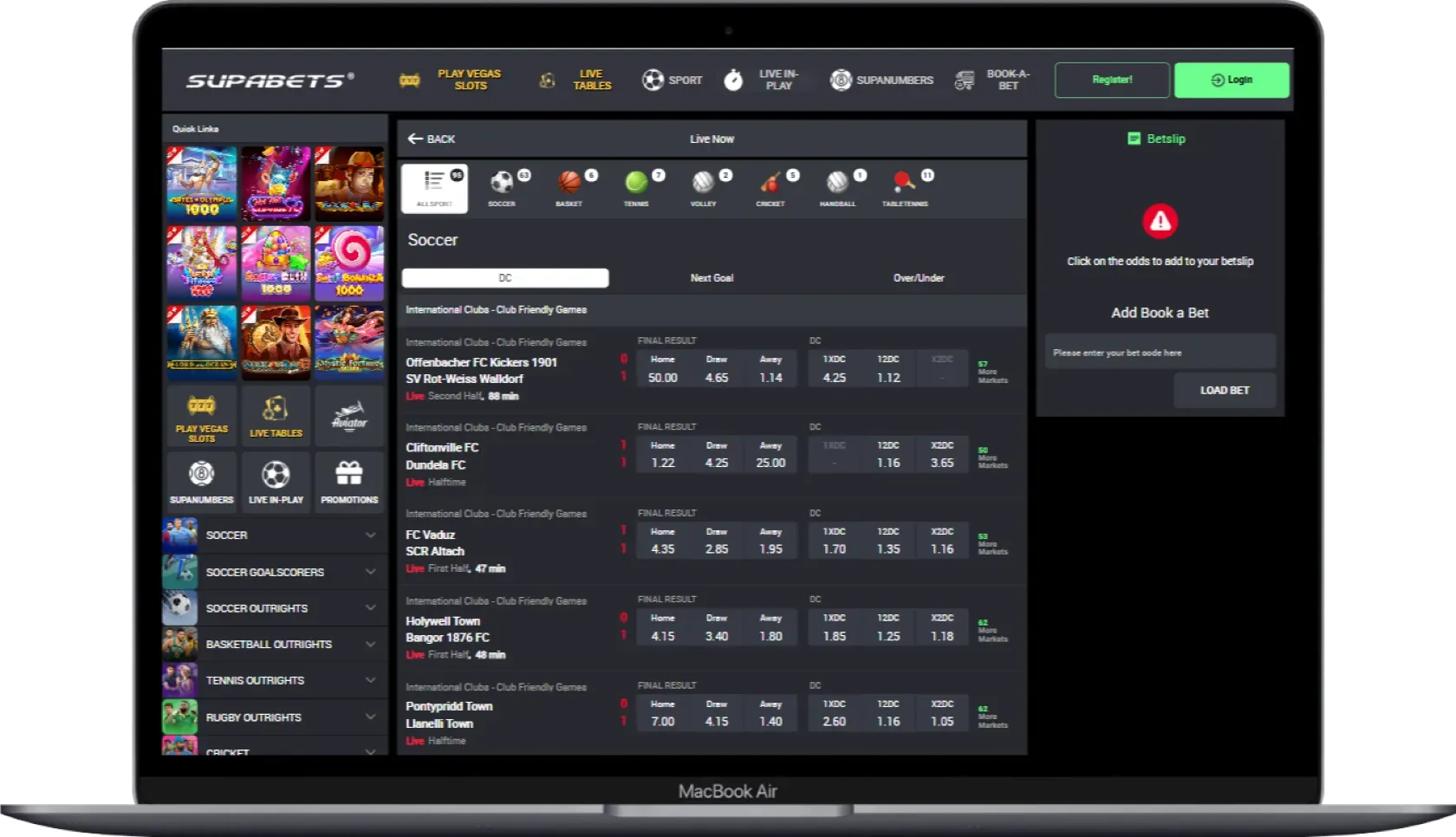Image resolution: width=1456 pixels, height=837 pixels.
Task: Pick Home odds 50.00 for Offenbacher Kickers
Action: pos(662,369)
